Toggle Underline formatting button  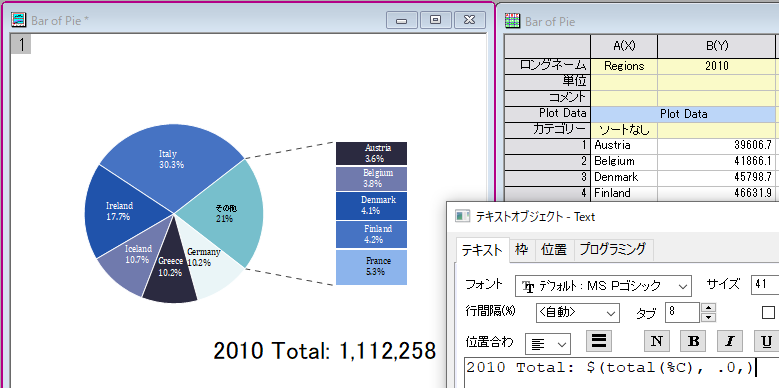pyautogui.click(x=767, y=340)
